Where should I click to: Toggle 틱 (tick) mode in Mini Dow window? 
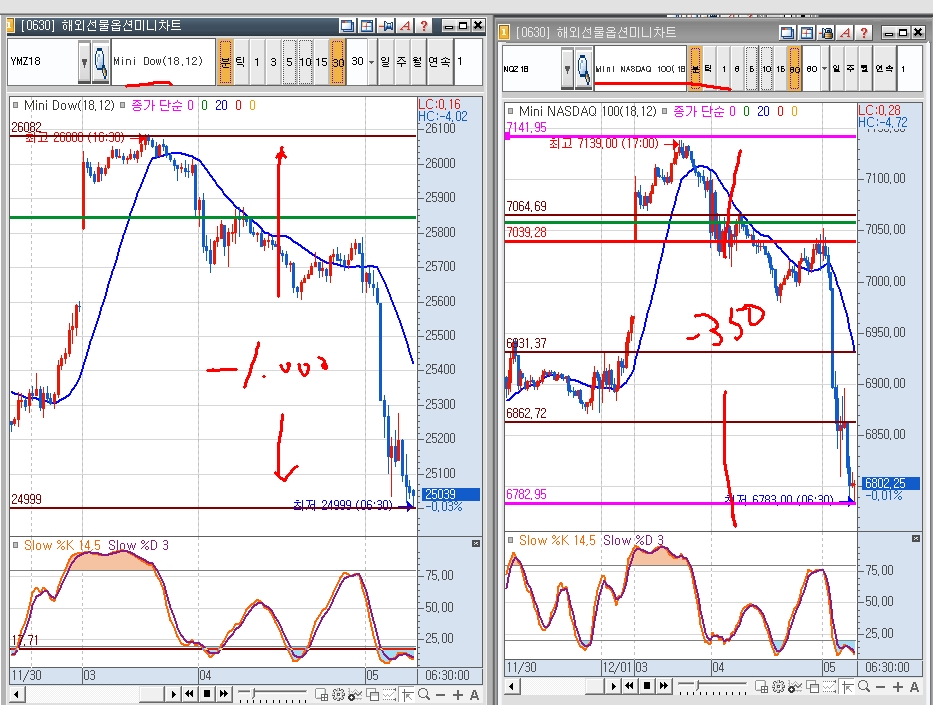click(240, 62)
